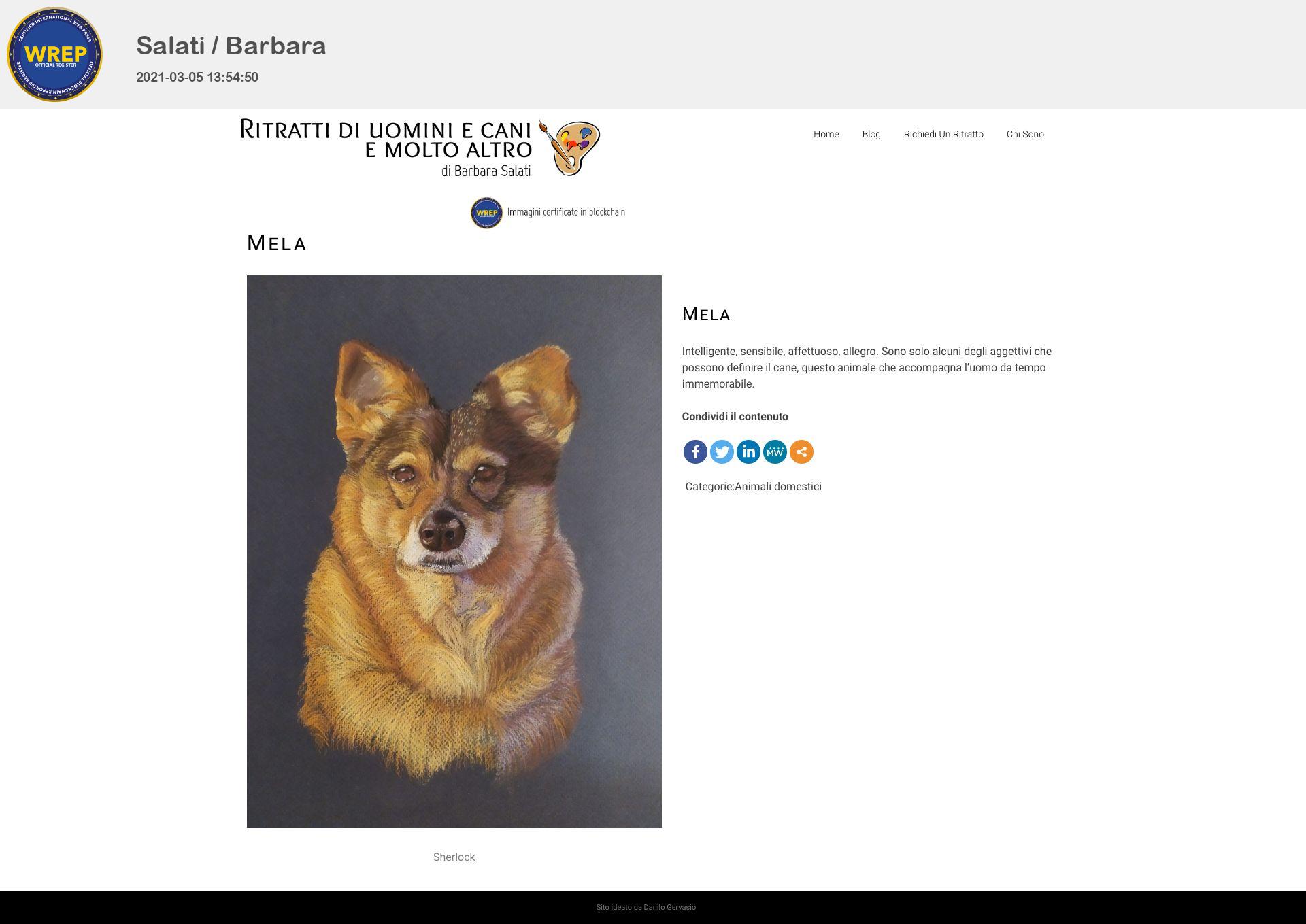Click the small WREP blockchain certificate badge
This screenshot has width=1306, height=924.
coord(486,213)
